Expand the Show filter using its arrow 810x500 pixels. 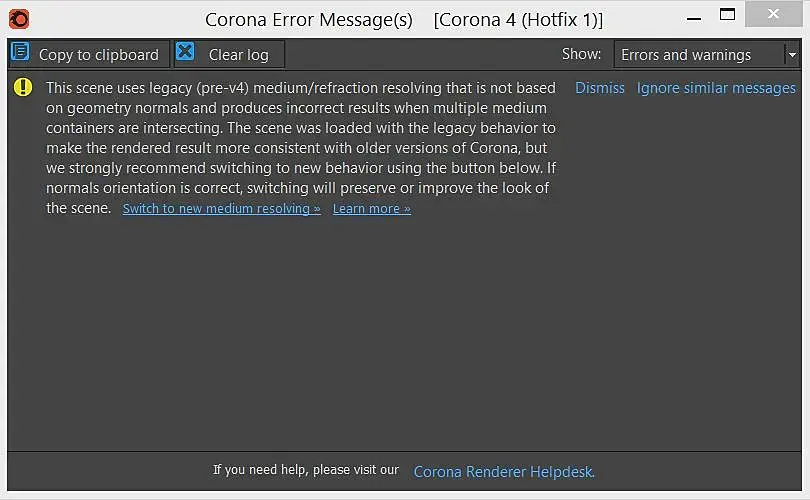[792, 55]
